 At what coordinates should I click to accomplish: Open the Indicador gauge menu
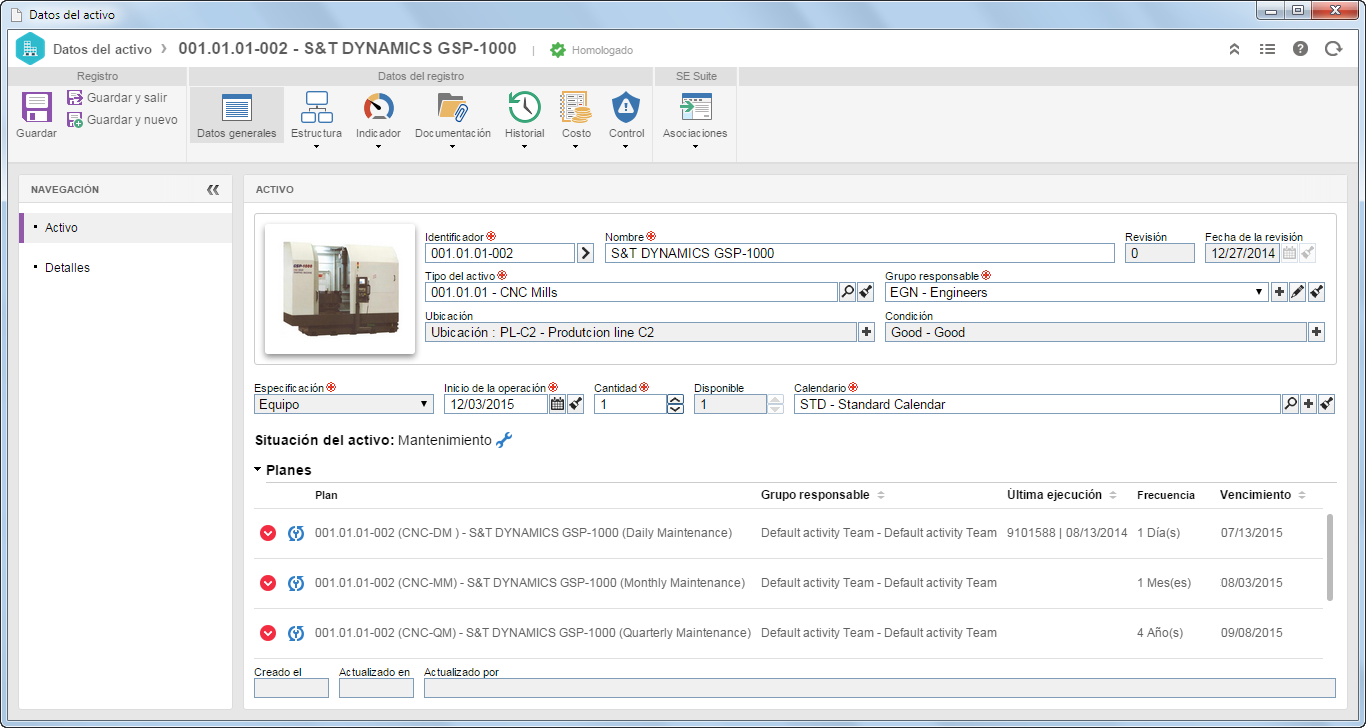[378, 115]
